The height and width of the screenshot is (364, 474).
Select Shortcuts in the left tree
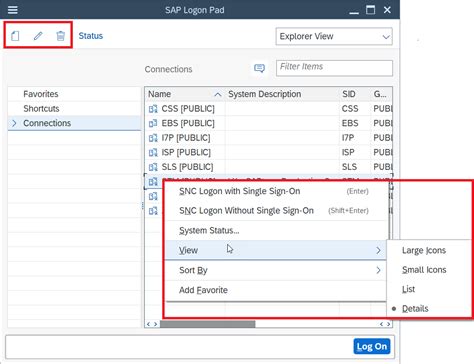point(41,109)
